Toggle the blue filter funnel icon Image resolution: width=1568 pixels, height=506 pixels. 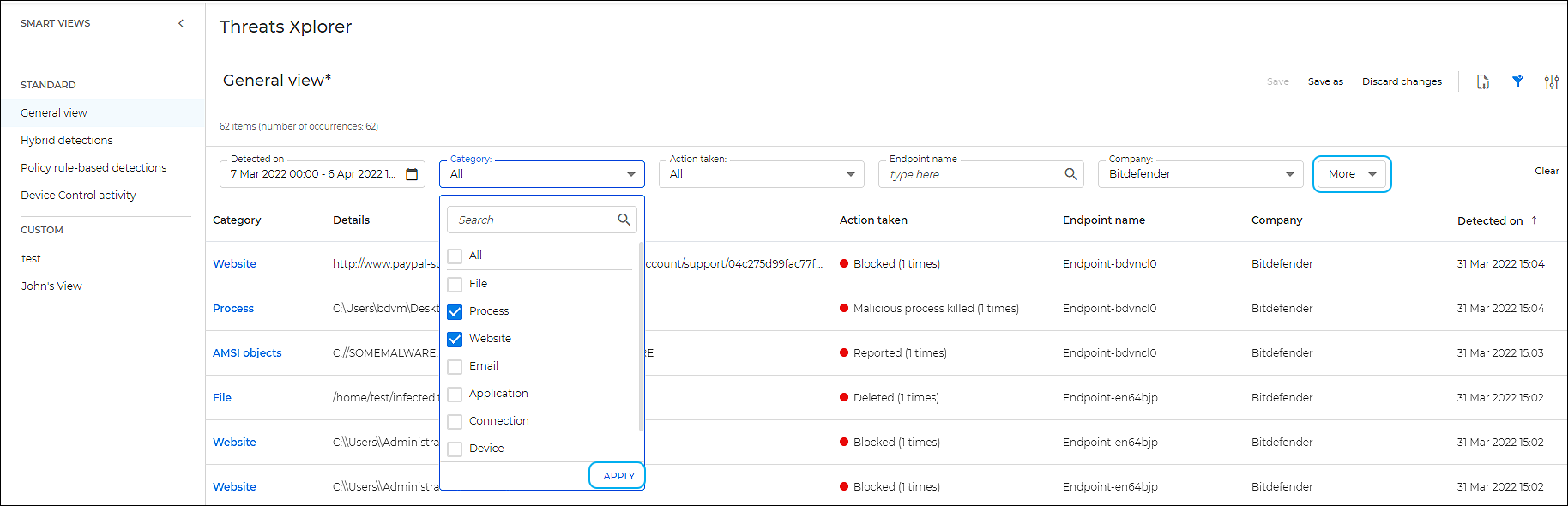click(1517, 82)
